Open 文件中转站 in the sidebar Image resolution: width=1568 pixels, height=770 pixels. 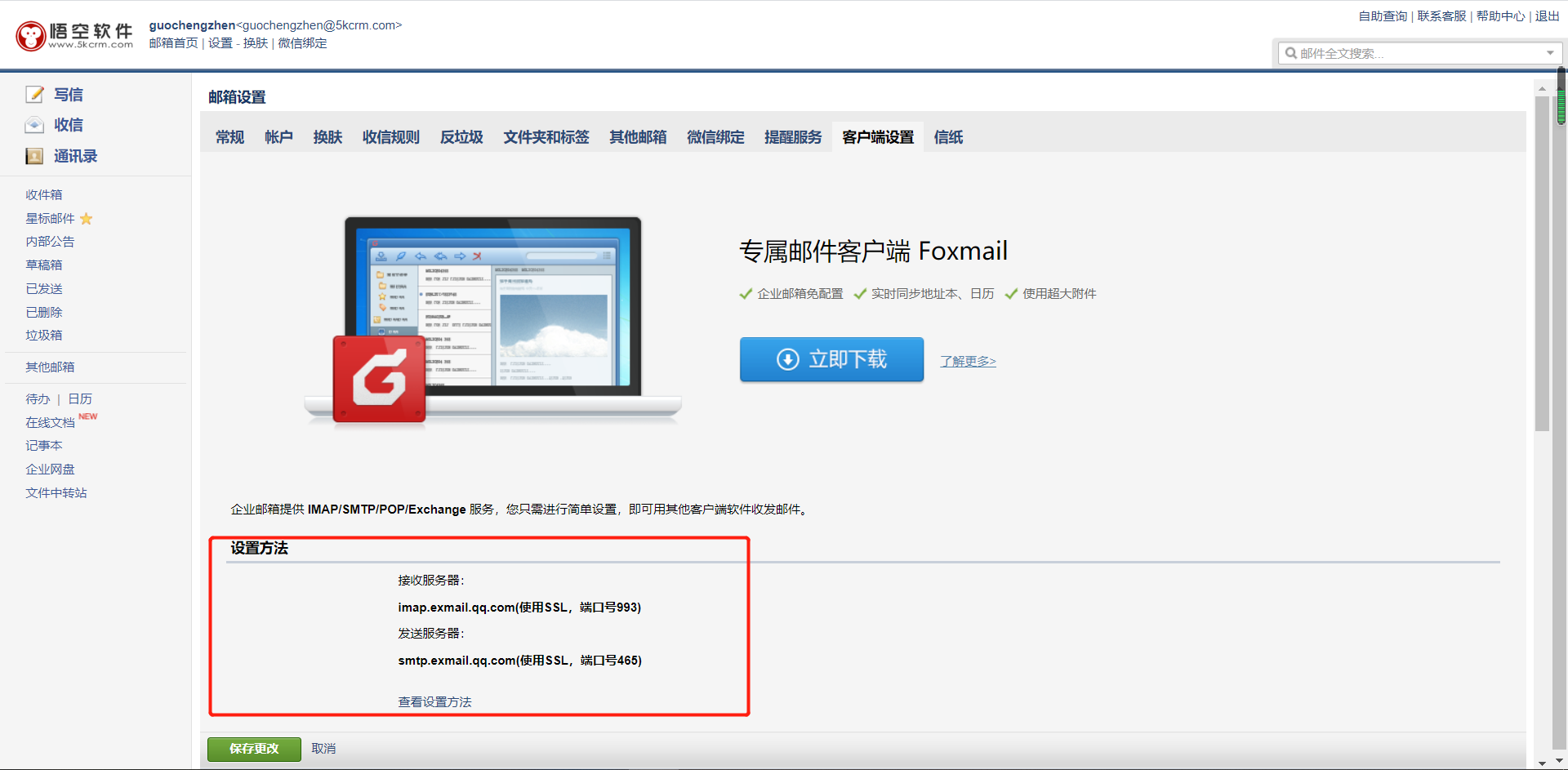tap(56, 493)
